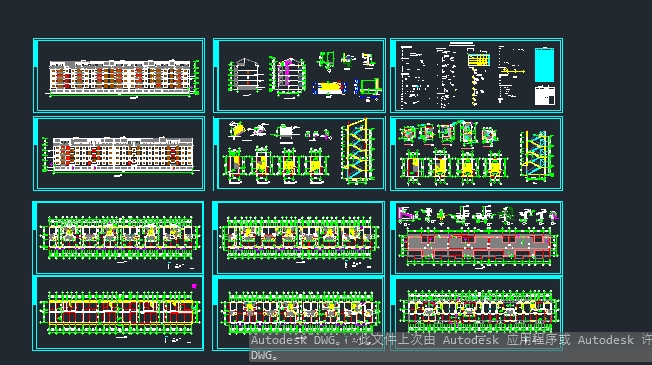652x365 pixels.
Task: Select the roof plan sheet with gray fill
Action: (x=477, y=237)
